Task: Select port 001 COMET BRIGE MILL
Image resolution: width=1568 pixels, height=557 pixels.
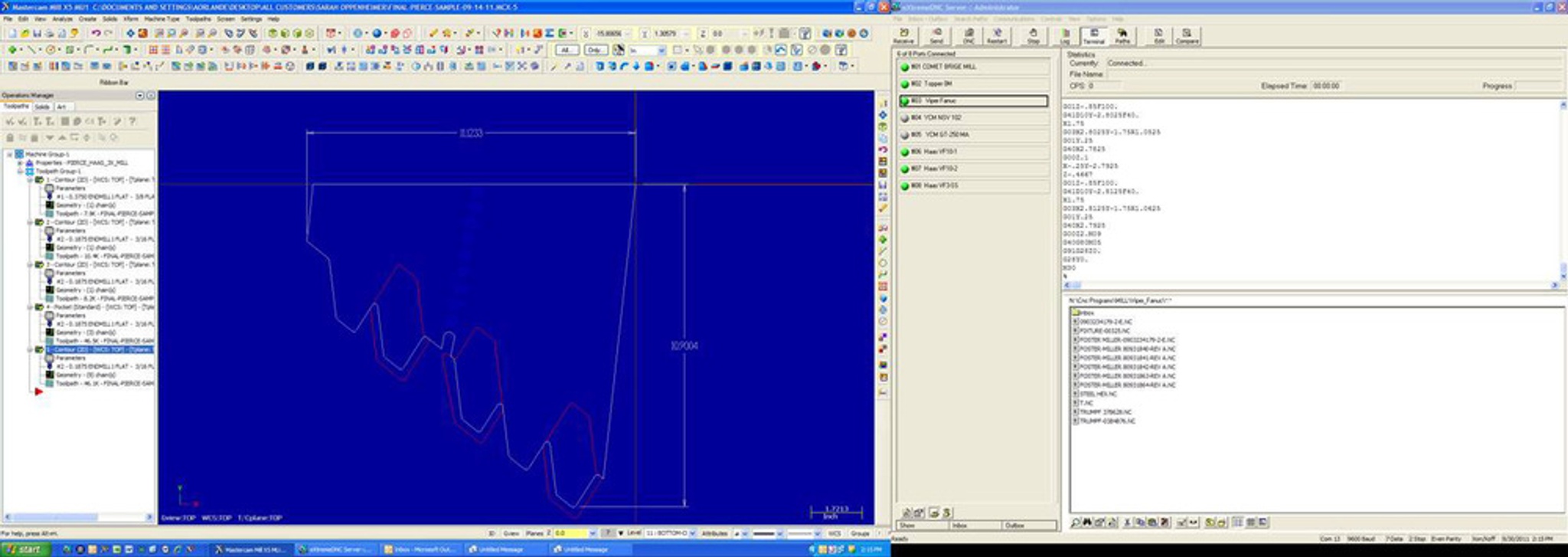Action: click(x=973, y=67)
